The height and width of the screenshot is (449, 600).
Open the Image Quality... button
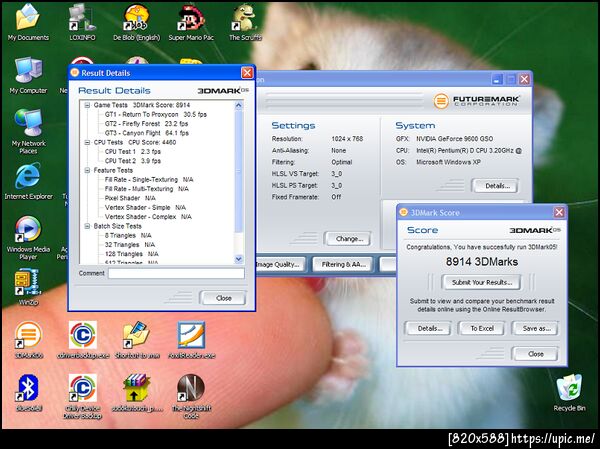(x=280, y=265)
